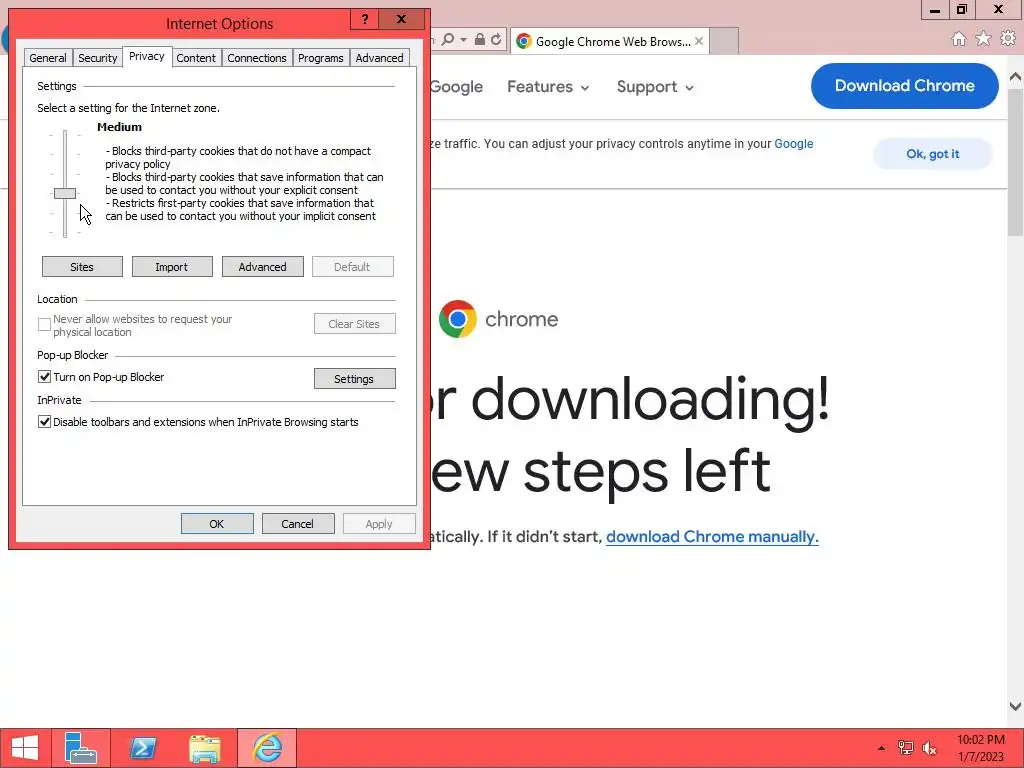The width and height of the screenshot is (1024, 768).
Task: Close the Google Chrome Web Browser tab
Action: pos(699,41)
